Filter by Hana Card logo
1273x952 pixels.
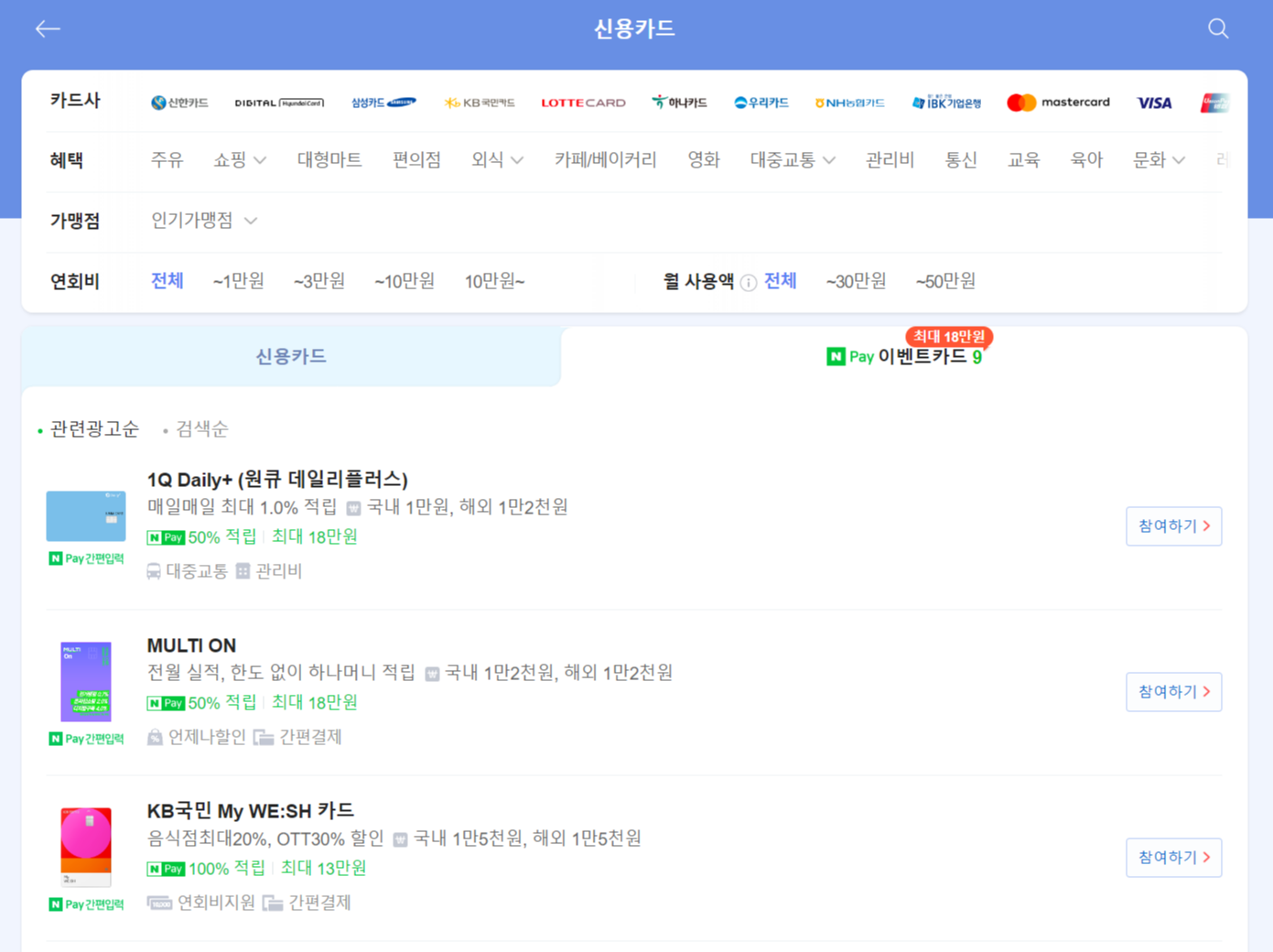[x=679, y=103]
